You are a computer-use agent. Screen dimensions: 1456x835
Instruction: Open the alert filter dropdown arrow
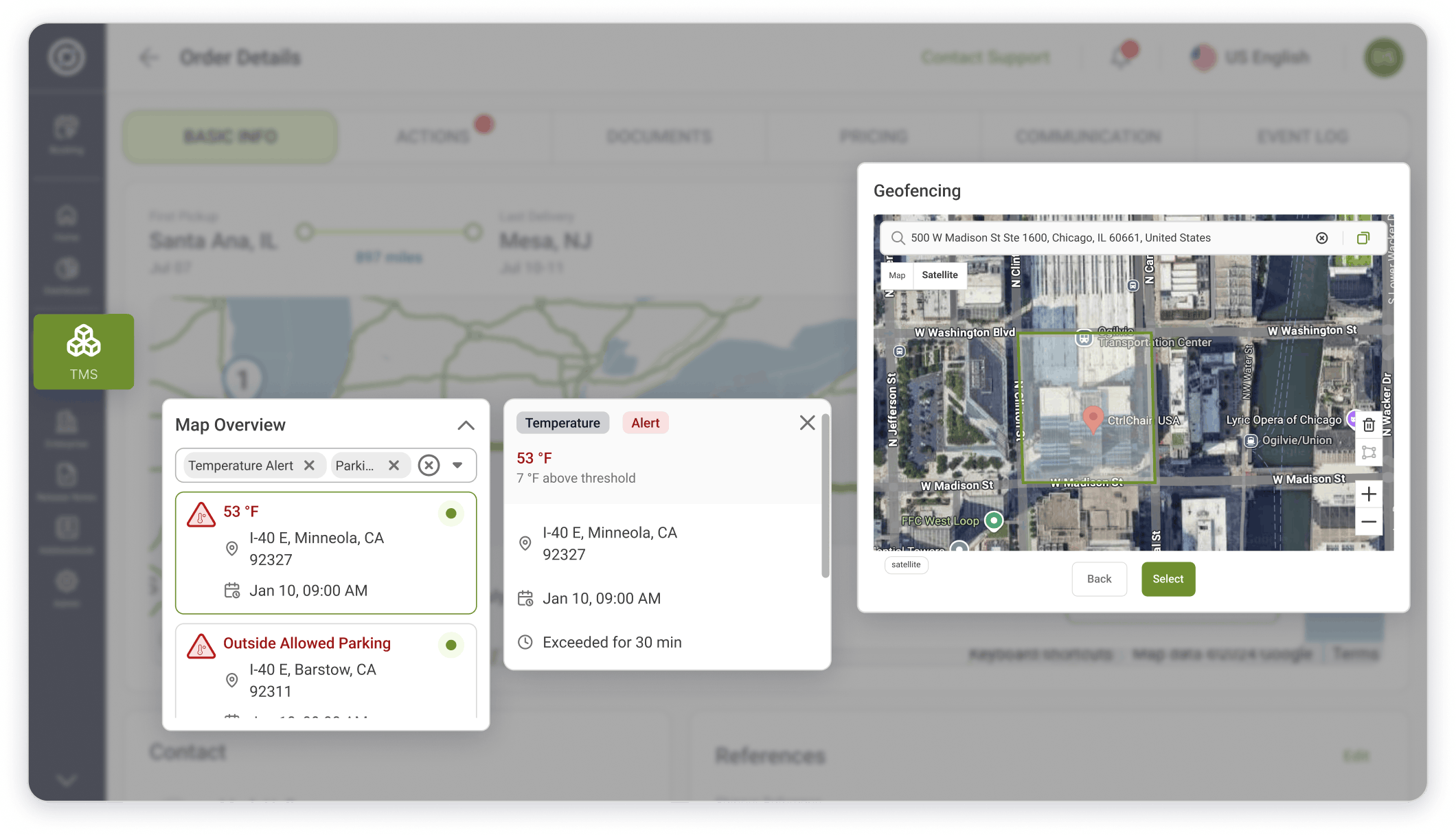(x=457, y=466)
